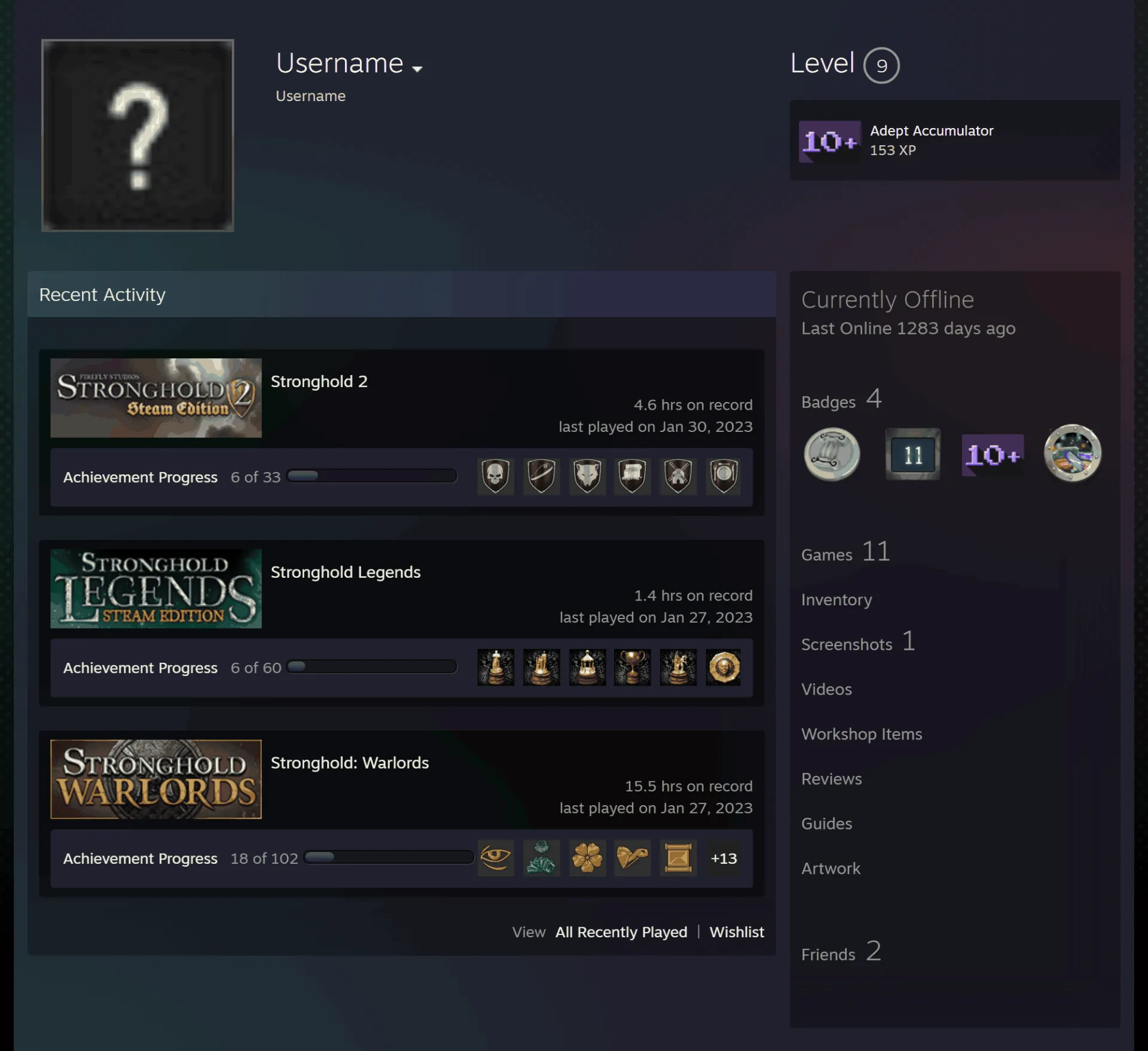Click the Stronghold 2 title link
The image size is (1148, 1051).
pos(319,381)
